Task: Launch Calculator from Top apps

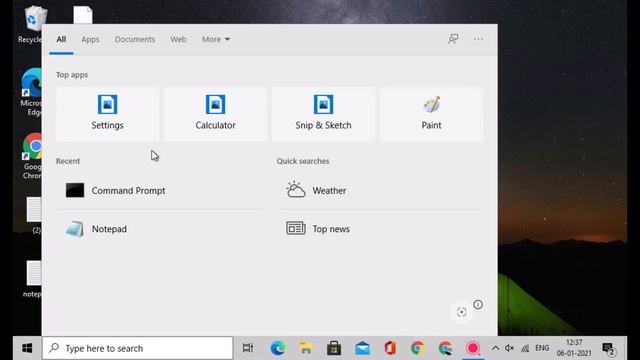Action: (215, 113)
